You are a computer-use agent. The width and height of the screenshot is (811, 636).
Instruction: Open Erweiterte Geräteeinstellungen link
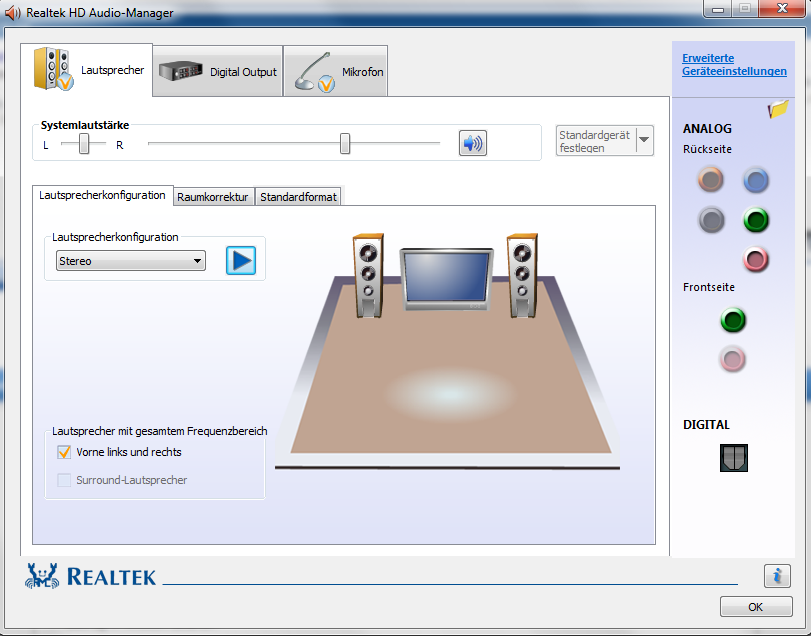tap(734, 65)
